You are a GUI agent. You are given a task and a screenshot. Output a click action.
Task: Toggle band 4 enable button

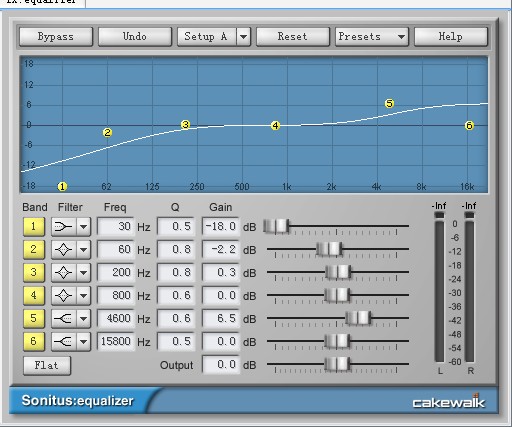[x=34, y=296]
